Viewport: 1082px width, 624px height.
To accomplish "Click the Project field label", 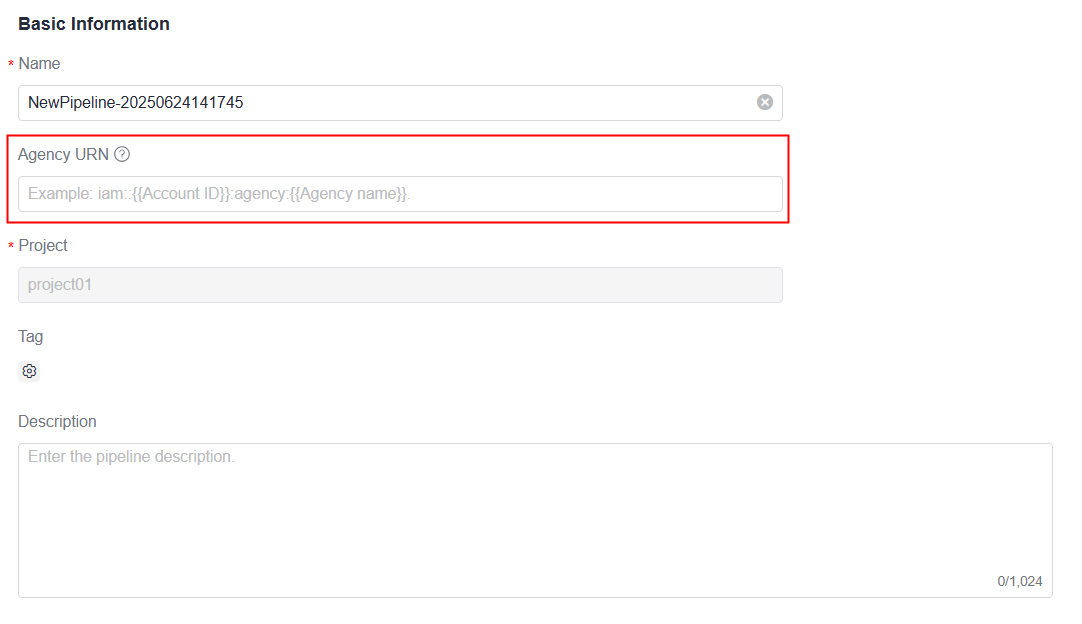I will [x=43, y=246].
